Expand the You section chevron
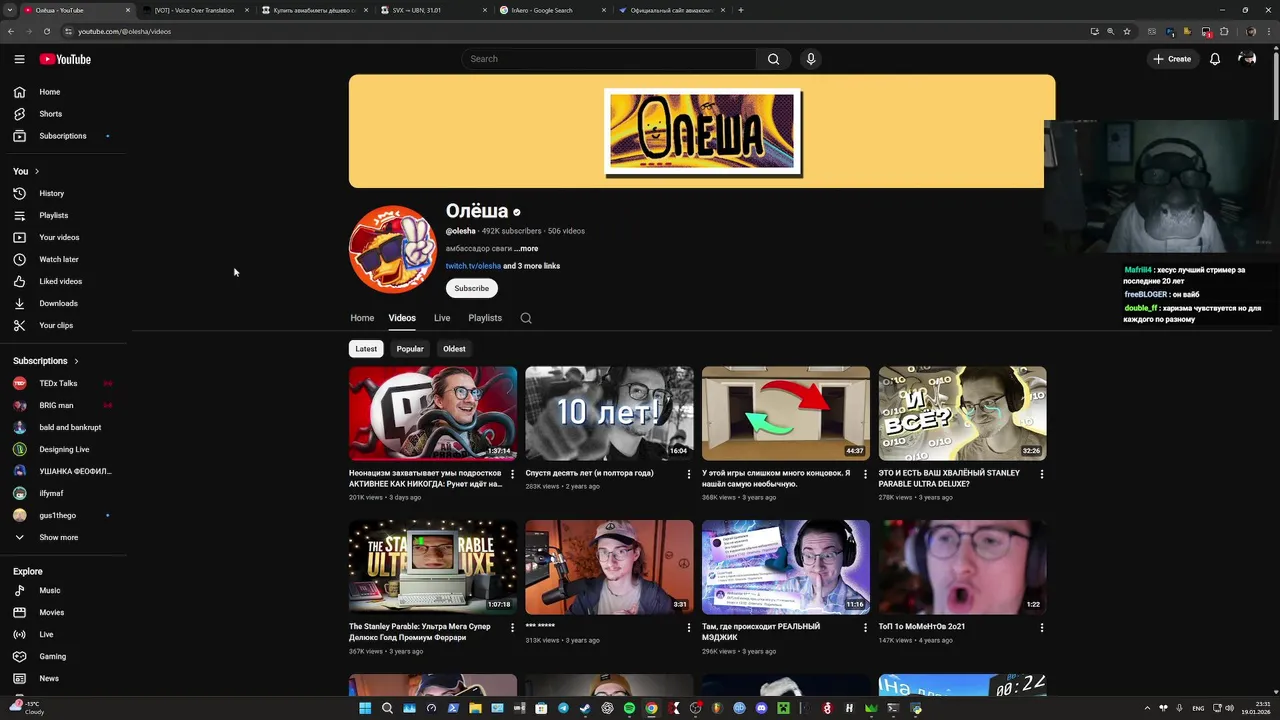 pos(37,171)
